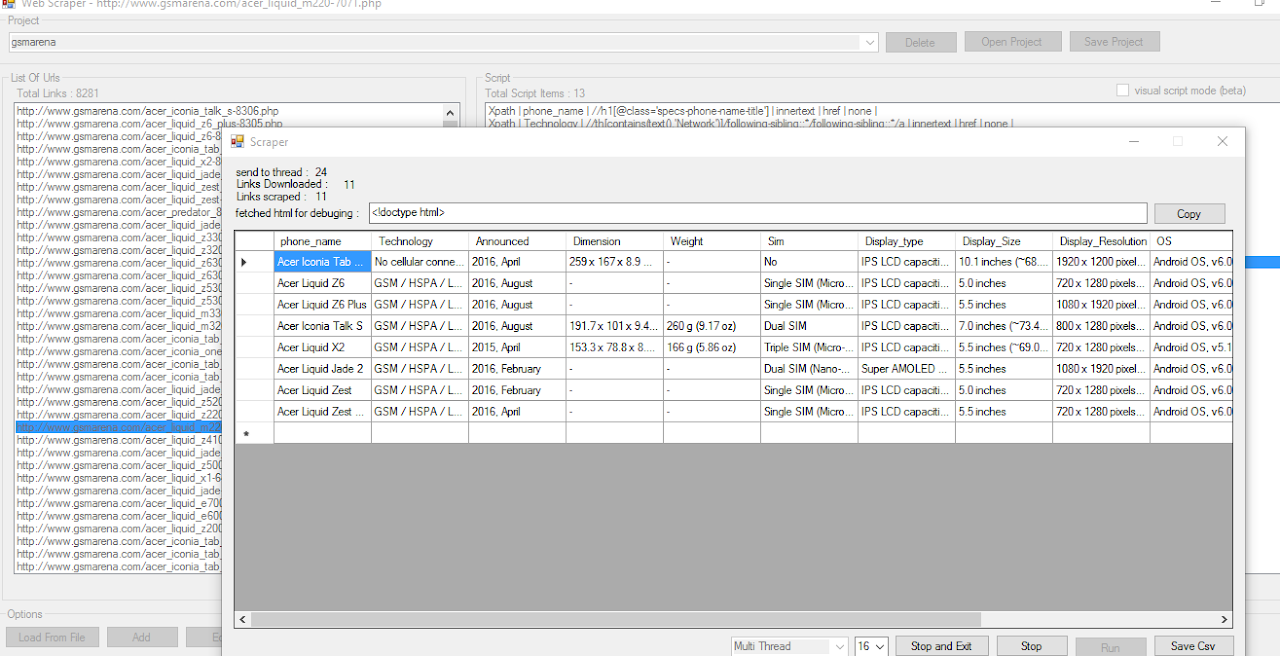The width and height of the screenshot is (1280, 656).
Task: Sort by the Sim column header
Action: (809, 241)
